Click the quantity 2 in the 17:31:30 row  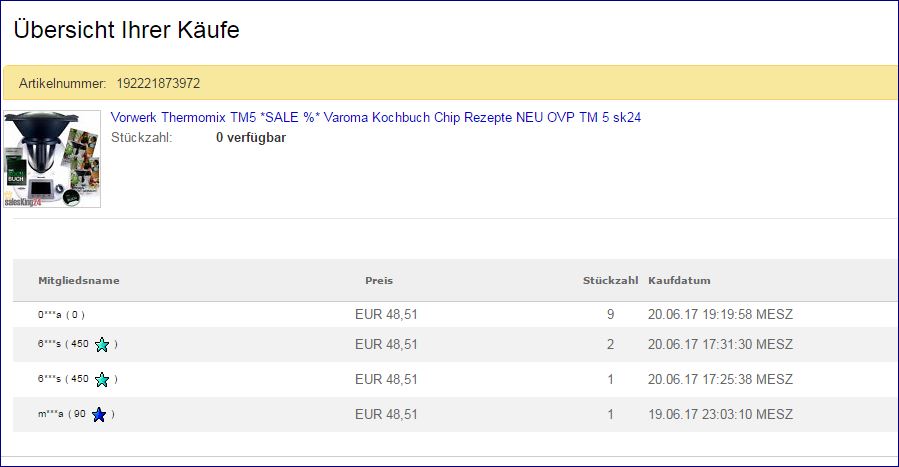point(611,344)
